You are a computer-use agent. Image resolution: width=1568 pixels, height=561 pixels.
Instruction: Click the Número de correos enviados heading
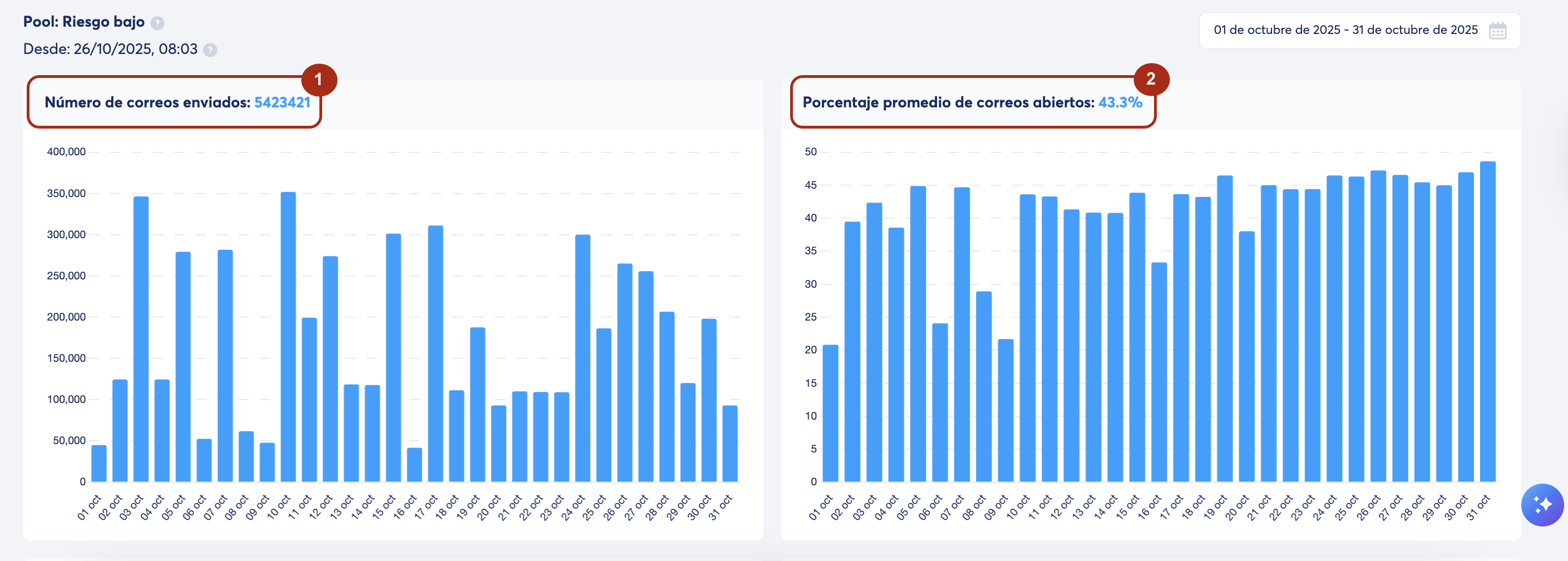148,102
